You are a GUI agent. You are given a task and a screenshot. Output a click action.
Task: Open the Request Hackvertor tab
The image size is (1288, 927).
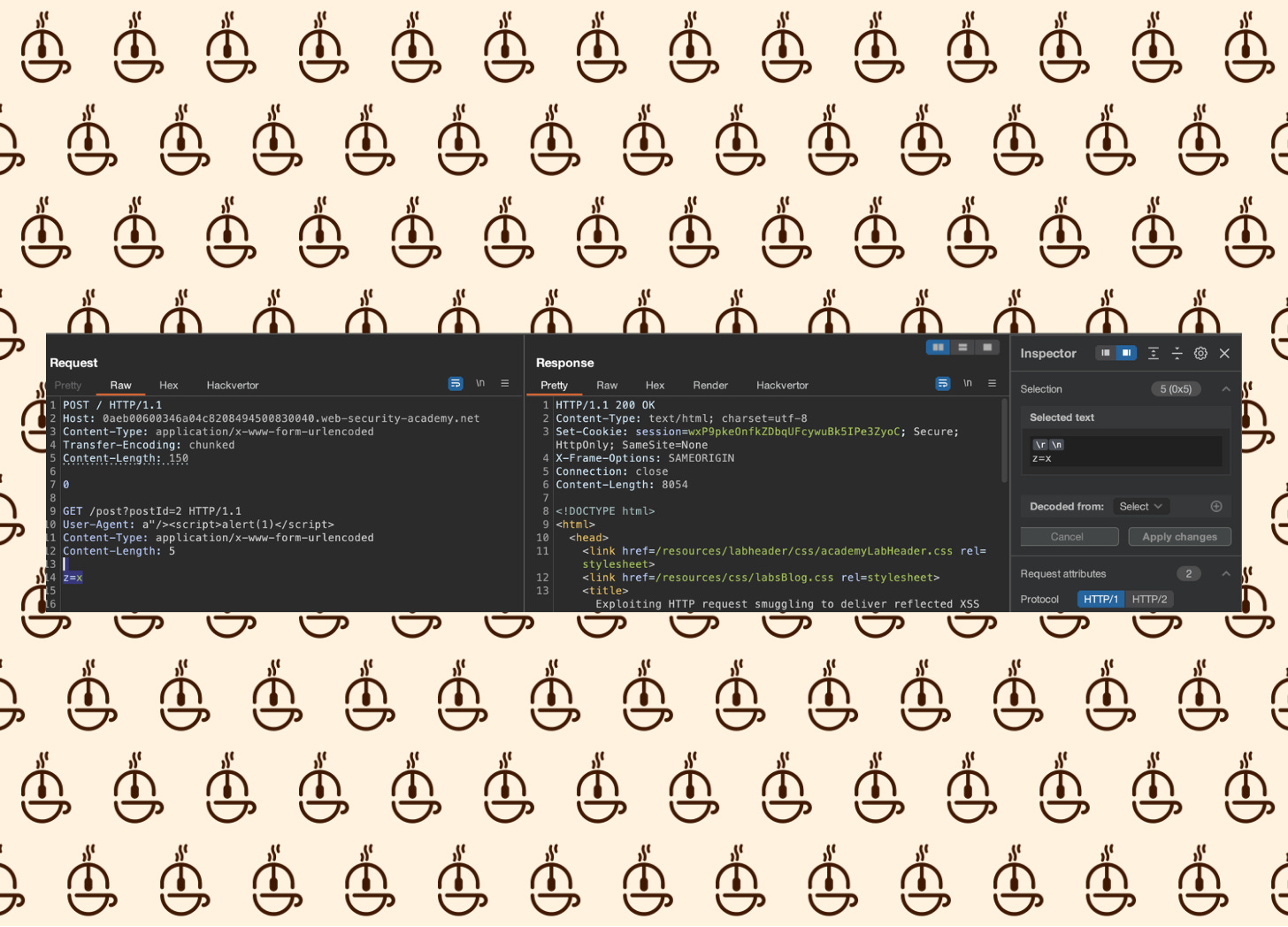233,386
